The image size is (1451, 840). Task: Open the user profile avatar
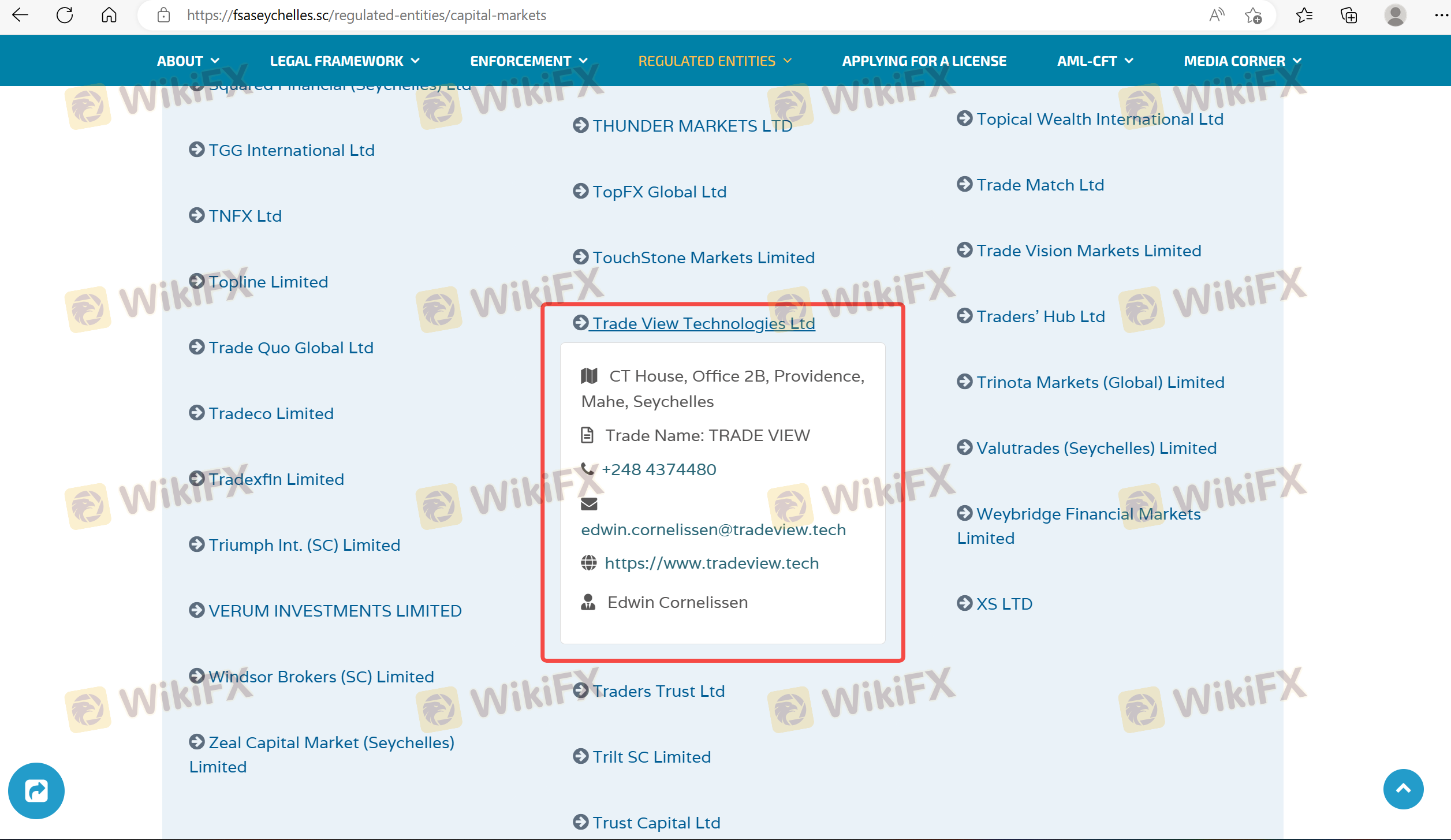point(1395,15)
